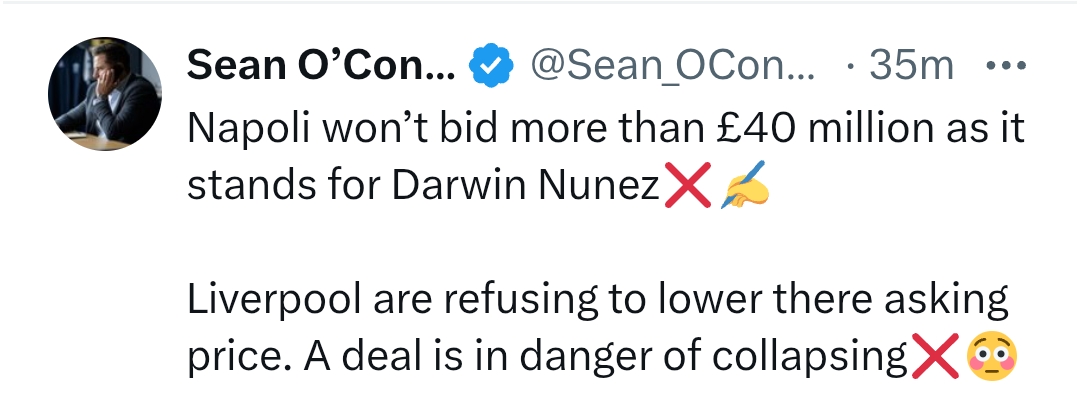Screen dimensions: 1080x400
Task: Click the name Darwin Nunez
Action: point(548,187)
